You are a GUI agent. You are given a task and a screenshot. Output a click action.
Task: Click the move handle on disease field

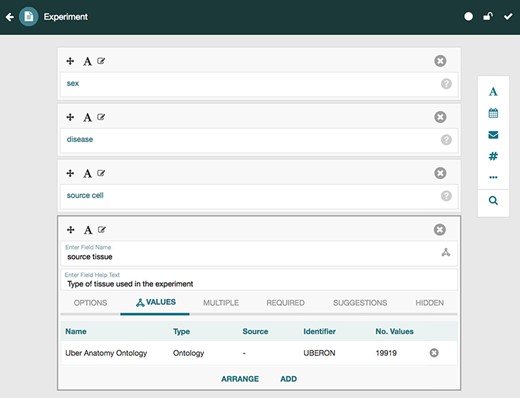70,117
